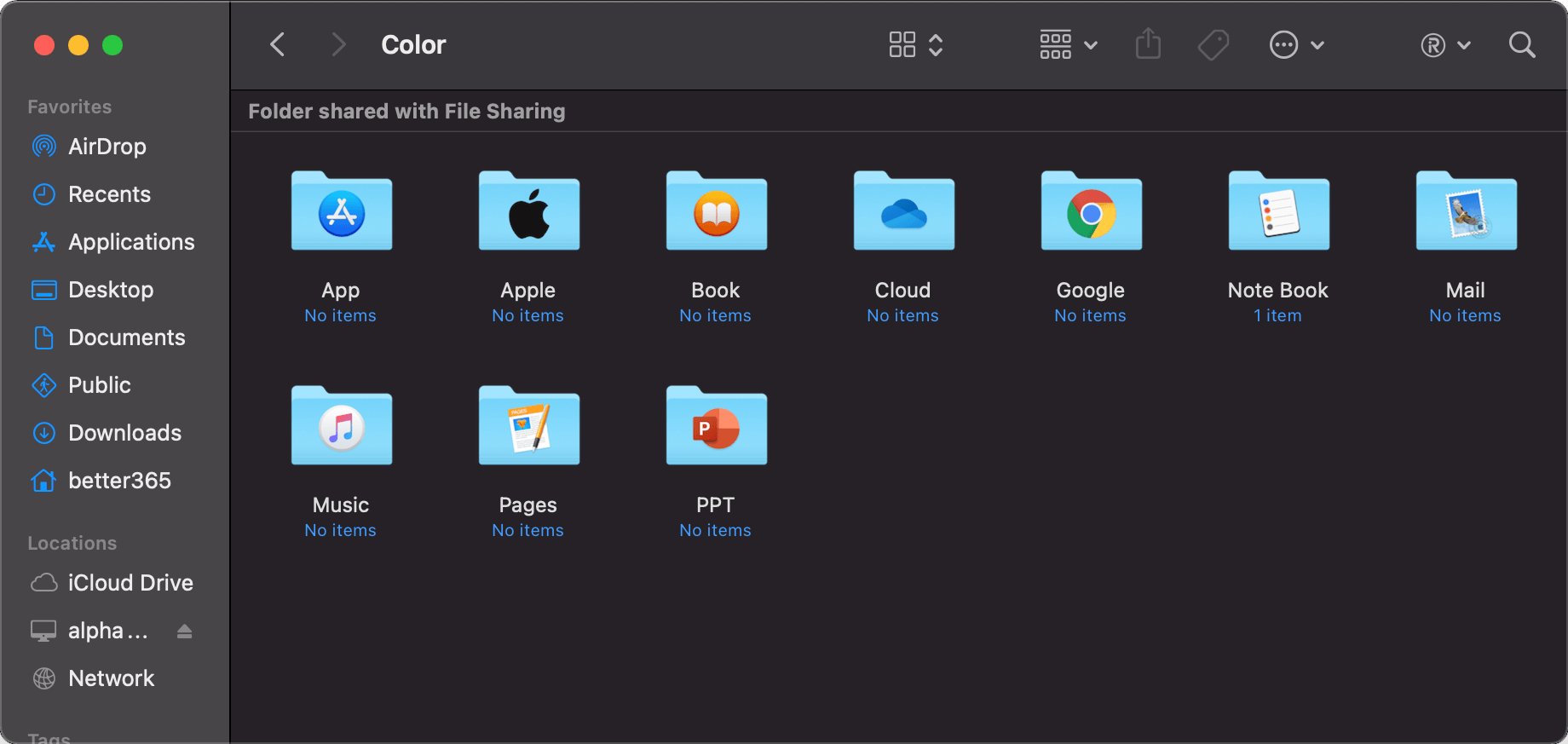The image size is (1568, 744).
Task: Open the Google folder with Chrome icon
Action: [x=1091, y=212]
